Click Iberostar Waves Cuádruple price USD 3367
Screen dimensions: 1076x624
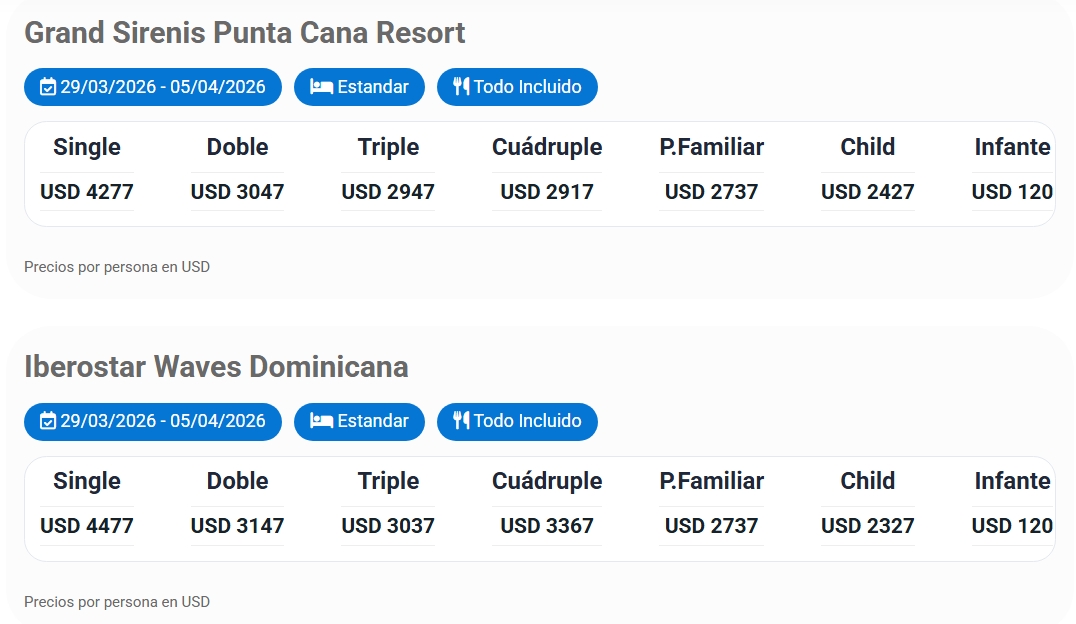(547, 526)
